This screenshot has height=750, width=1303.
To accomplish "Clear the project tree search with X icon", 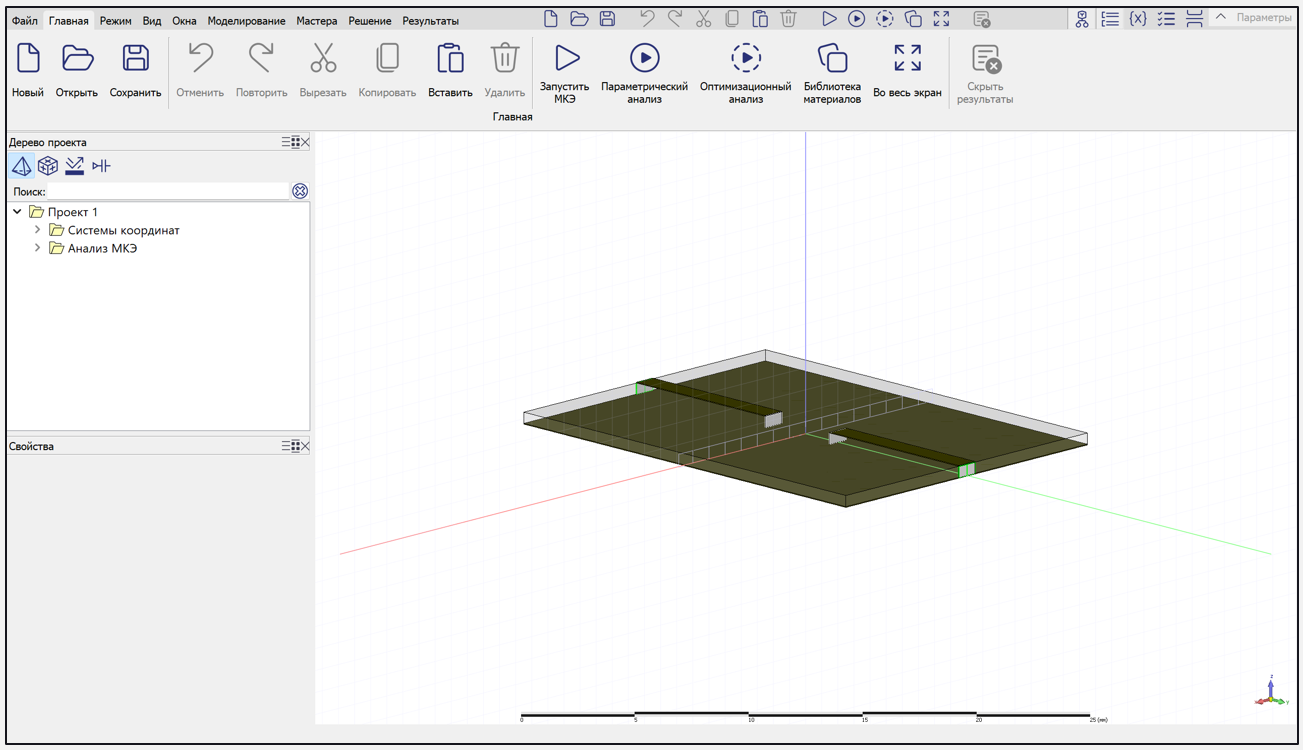I will coord(300,191).
